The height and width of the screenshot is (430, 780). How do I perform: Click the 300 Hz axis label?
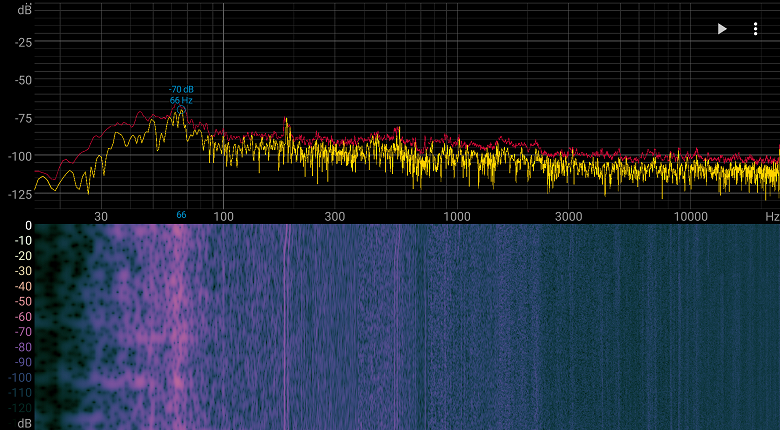click(x=335, y=216)
